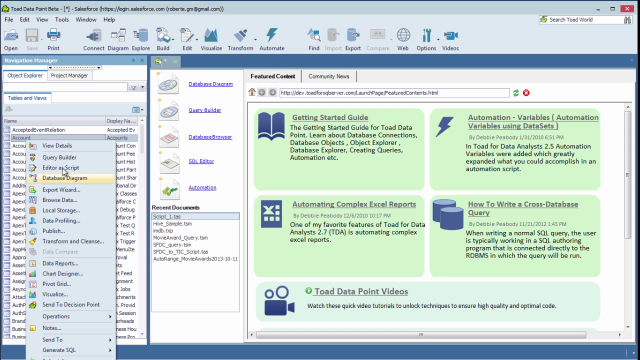Open the Visualize tool
The width and height of the screenshot is (640, 360).
click(x=211, y=39)
